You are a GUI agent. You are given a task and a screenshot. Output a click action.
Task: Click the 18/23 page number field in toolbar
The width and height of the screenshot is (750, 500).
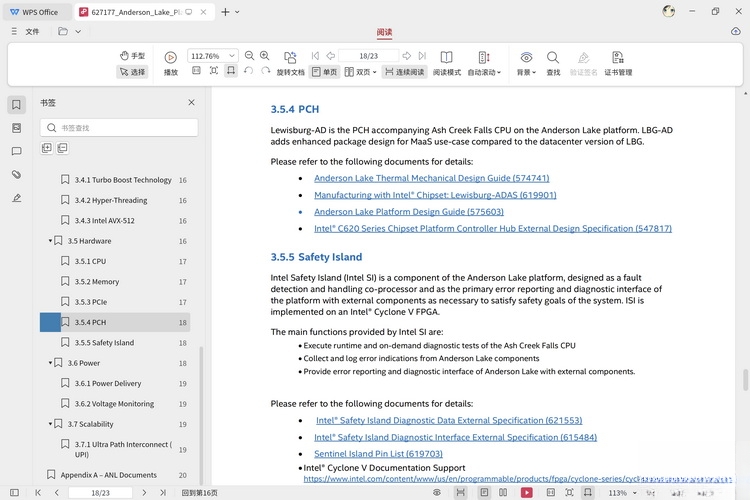tap(368, 56)
